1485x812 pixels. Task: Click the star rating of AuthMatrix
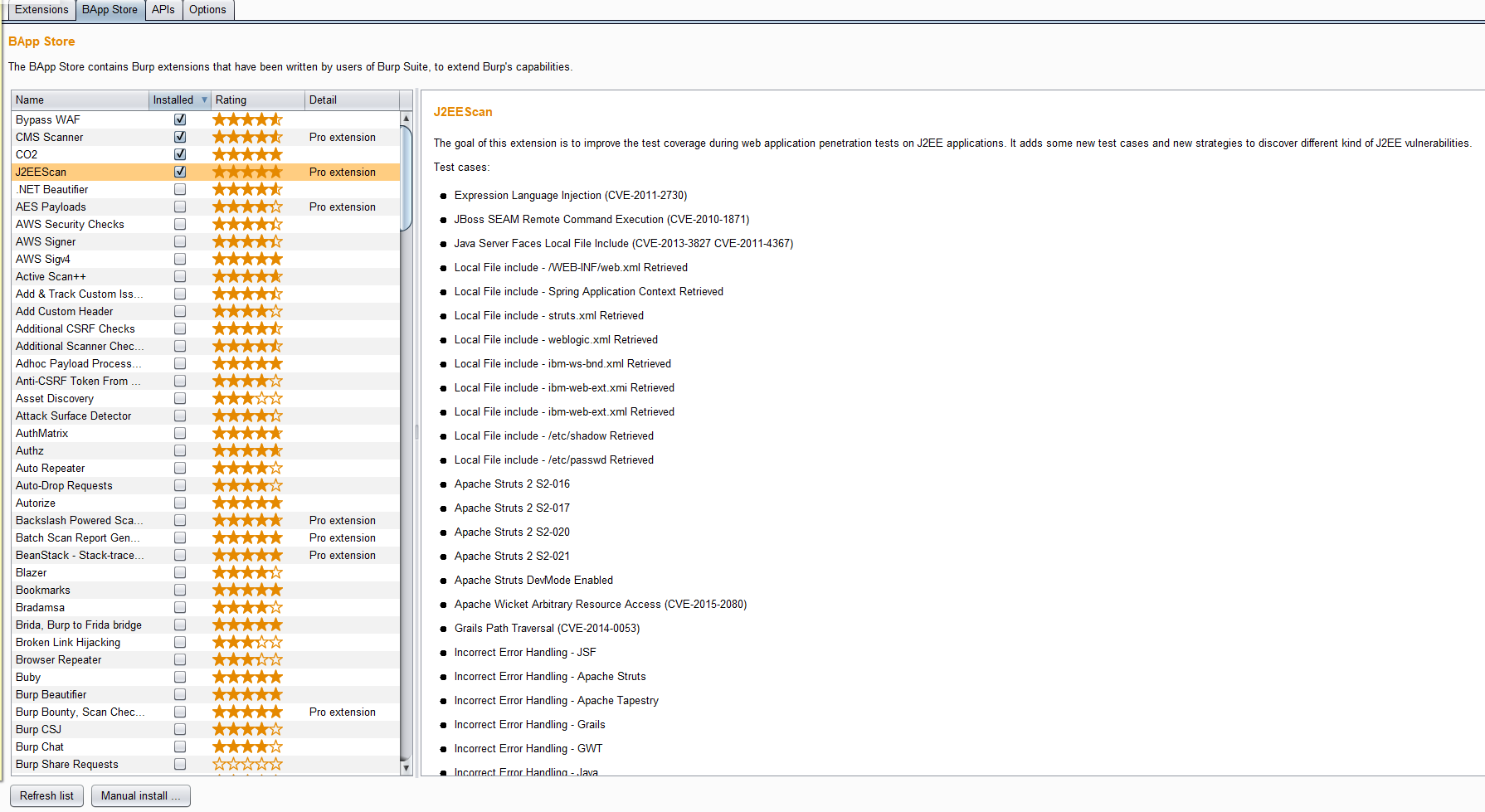click(x=247, y=433)
